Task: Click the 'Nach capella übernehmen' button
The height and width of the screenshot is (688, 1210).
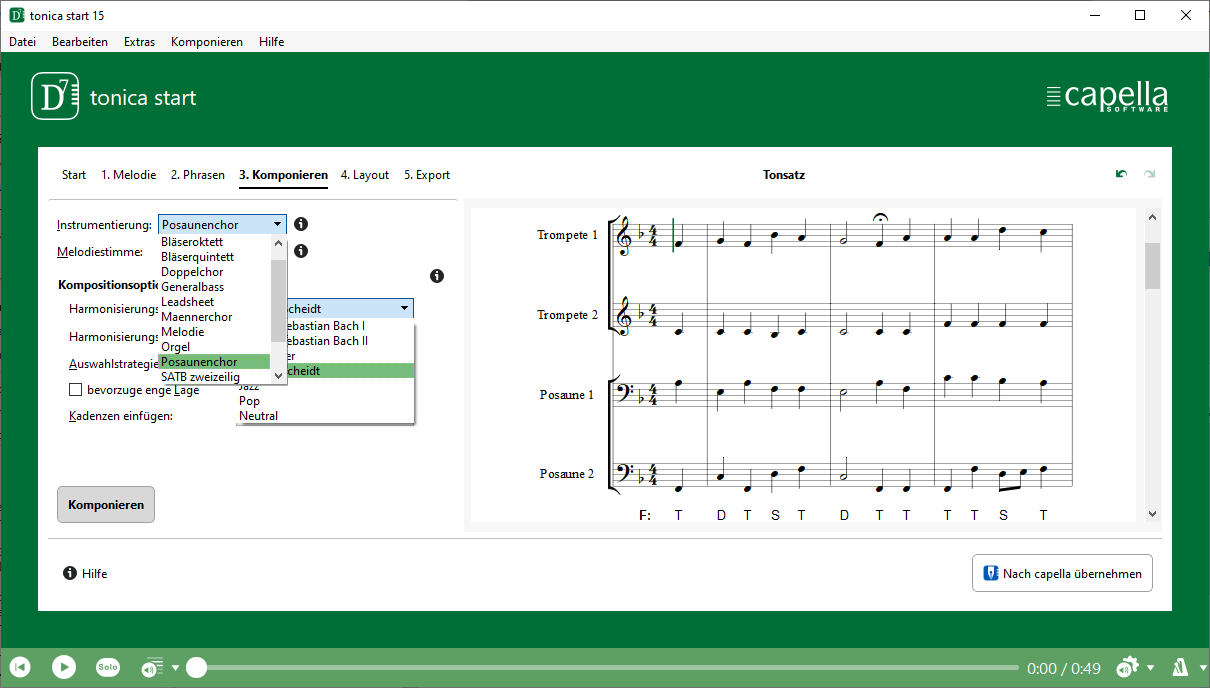Action: click(1062, 574)
